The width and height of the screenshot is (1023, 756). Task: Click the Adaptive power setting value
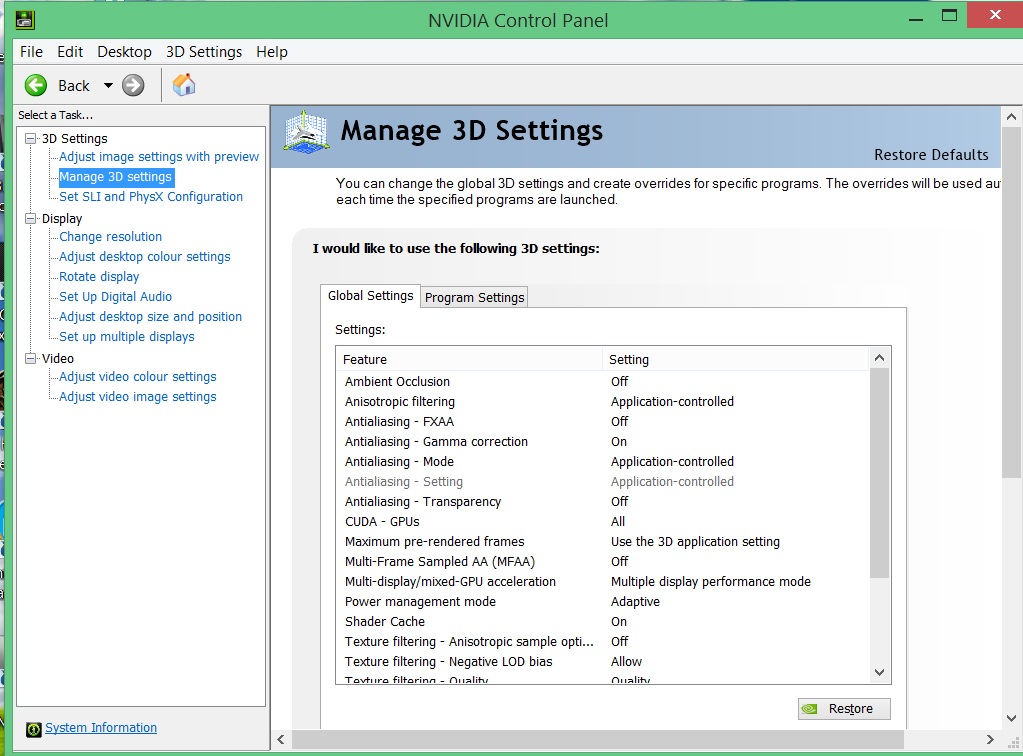pos(635,601)
